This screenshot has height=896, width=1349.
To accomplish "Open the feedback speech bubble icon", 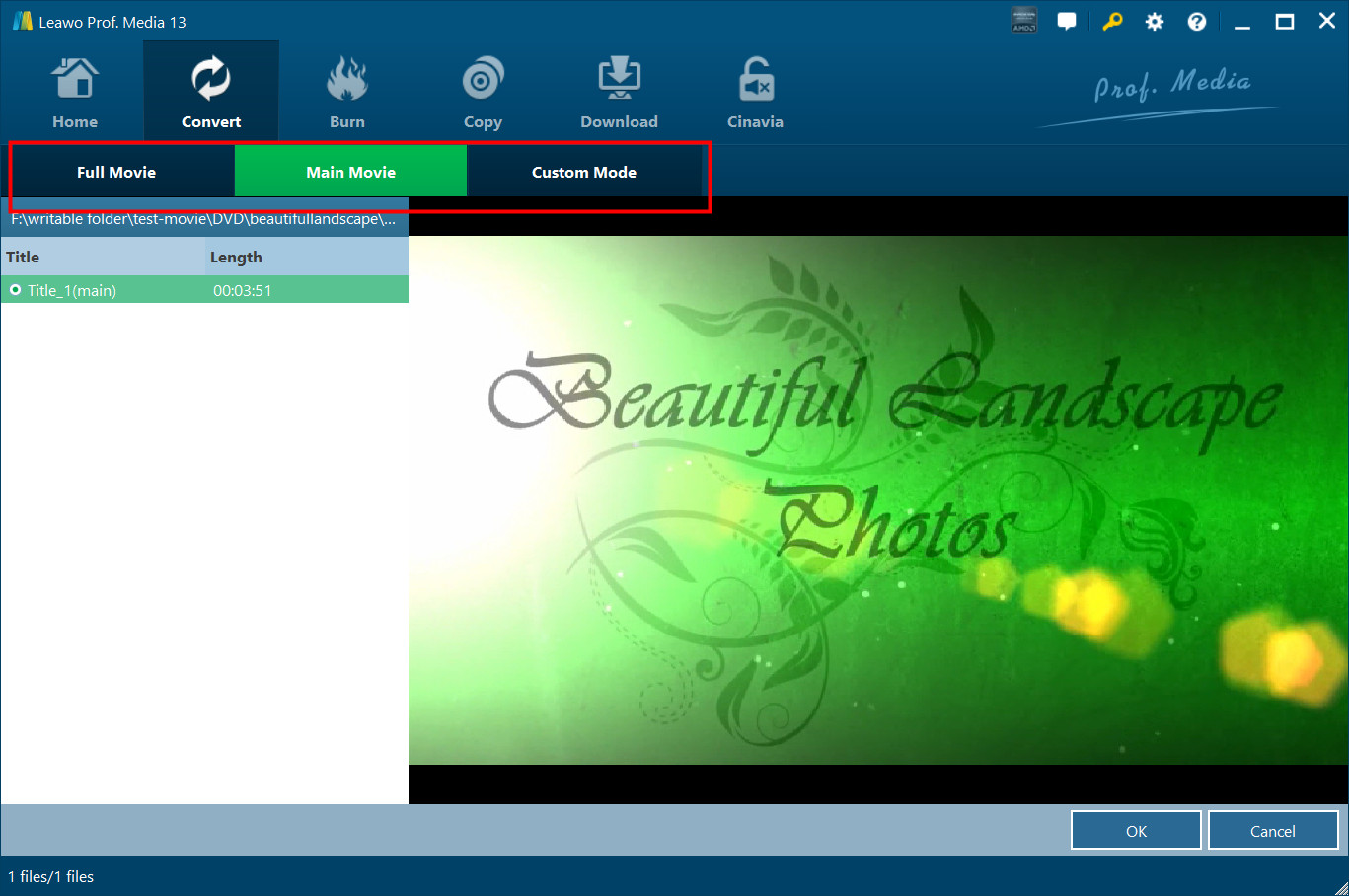I will [1067, 22].
